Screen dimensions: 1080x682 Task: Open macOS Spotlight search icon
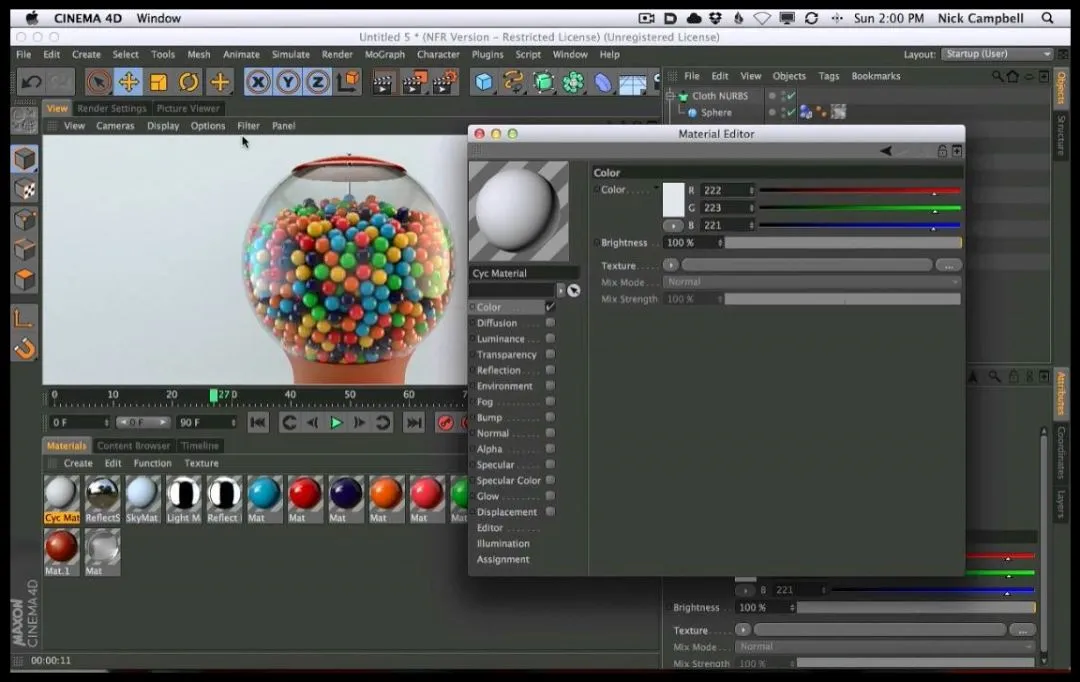pyautogui.click(x=1047, y=19)
